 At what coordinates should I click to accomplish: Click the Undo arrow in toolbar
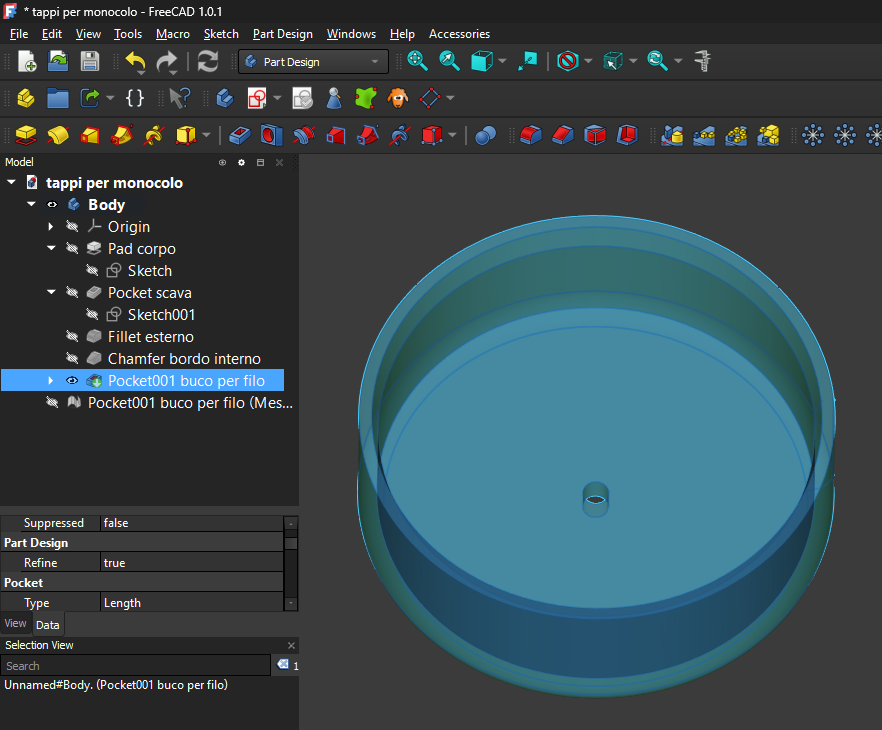[136, 62]
